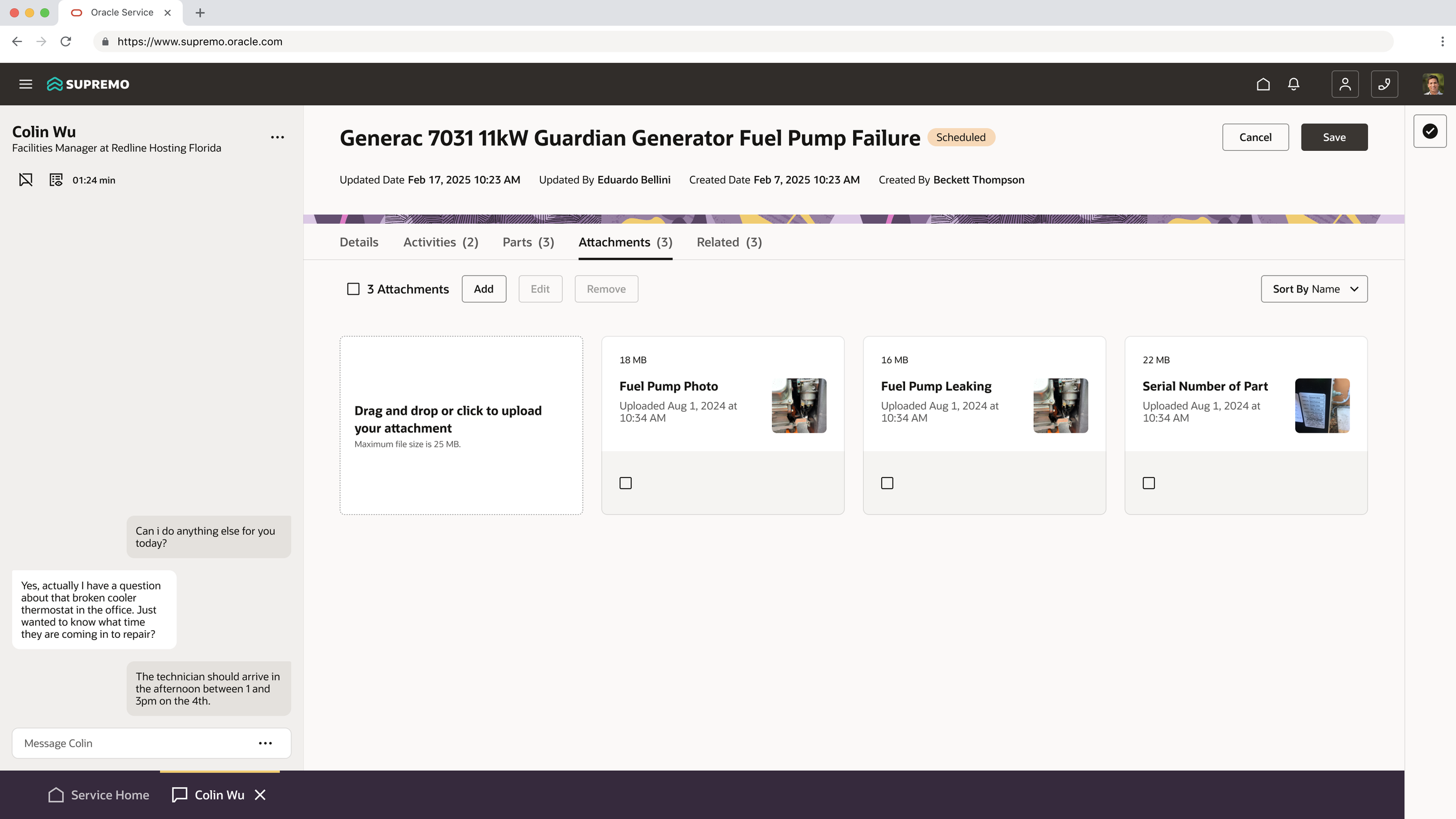
Task: Open Colin Wu's more options ellipsis
Action: click(x=277, y=137)
